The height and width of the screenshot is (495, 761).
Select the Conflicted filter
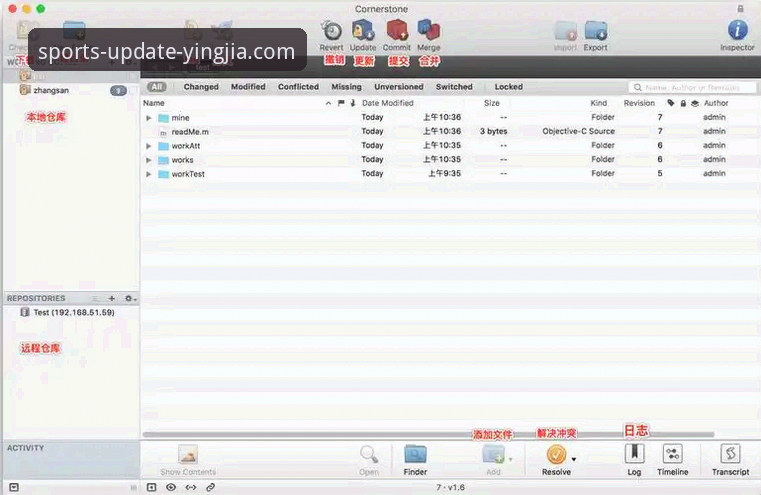point(298,87)
